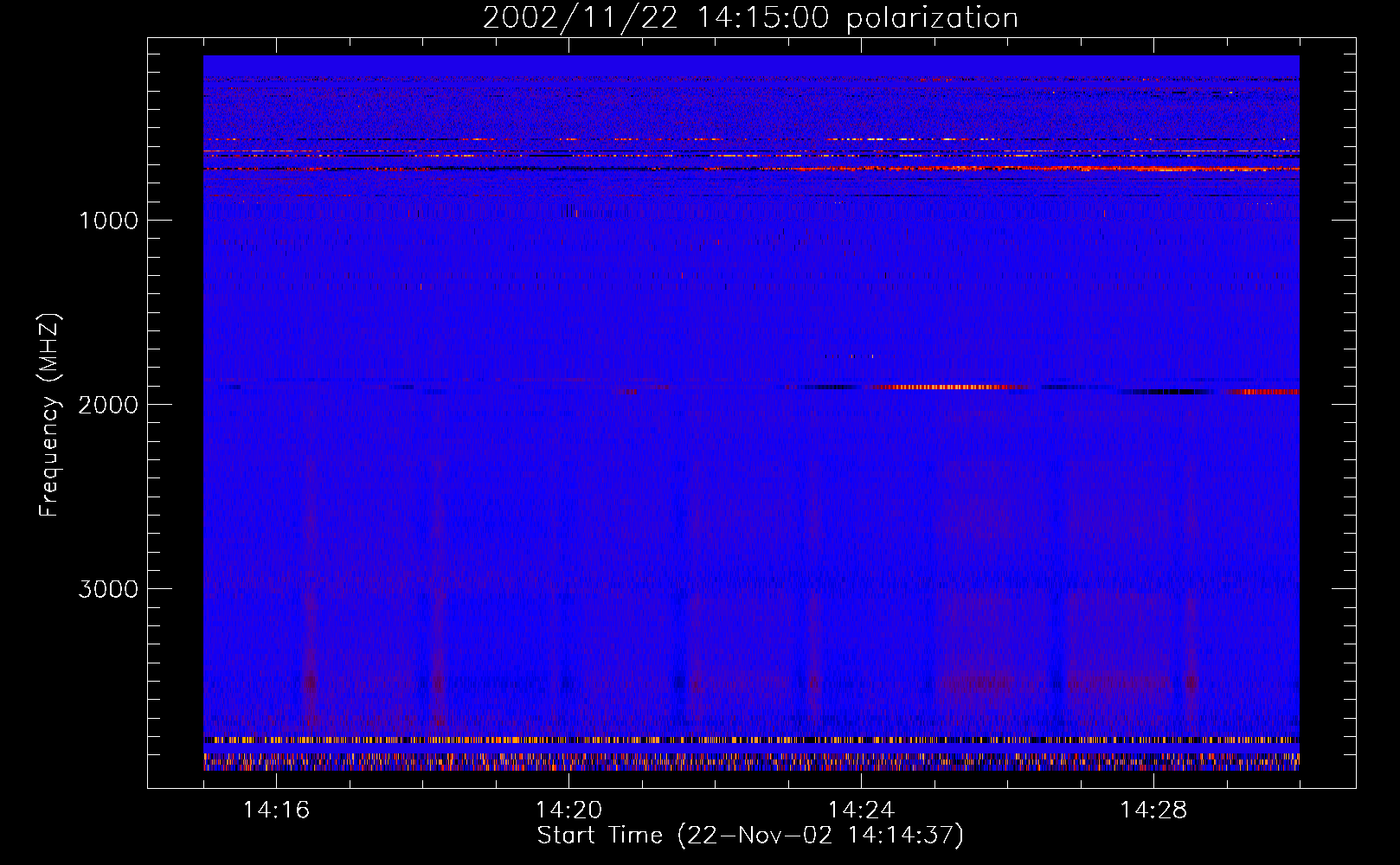Screen dimensions: 1400x865
Task: Click the "14:20" time tick label
Action: point(569,810)
